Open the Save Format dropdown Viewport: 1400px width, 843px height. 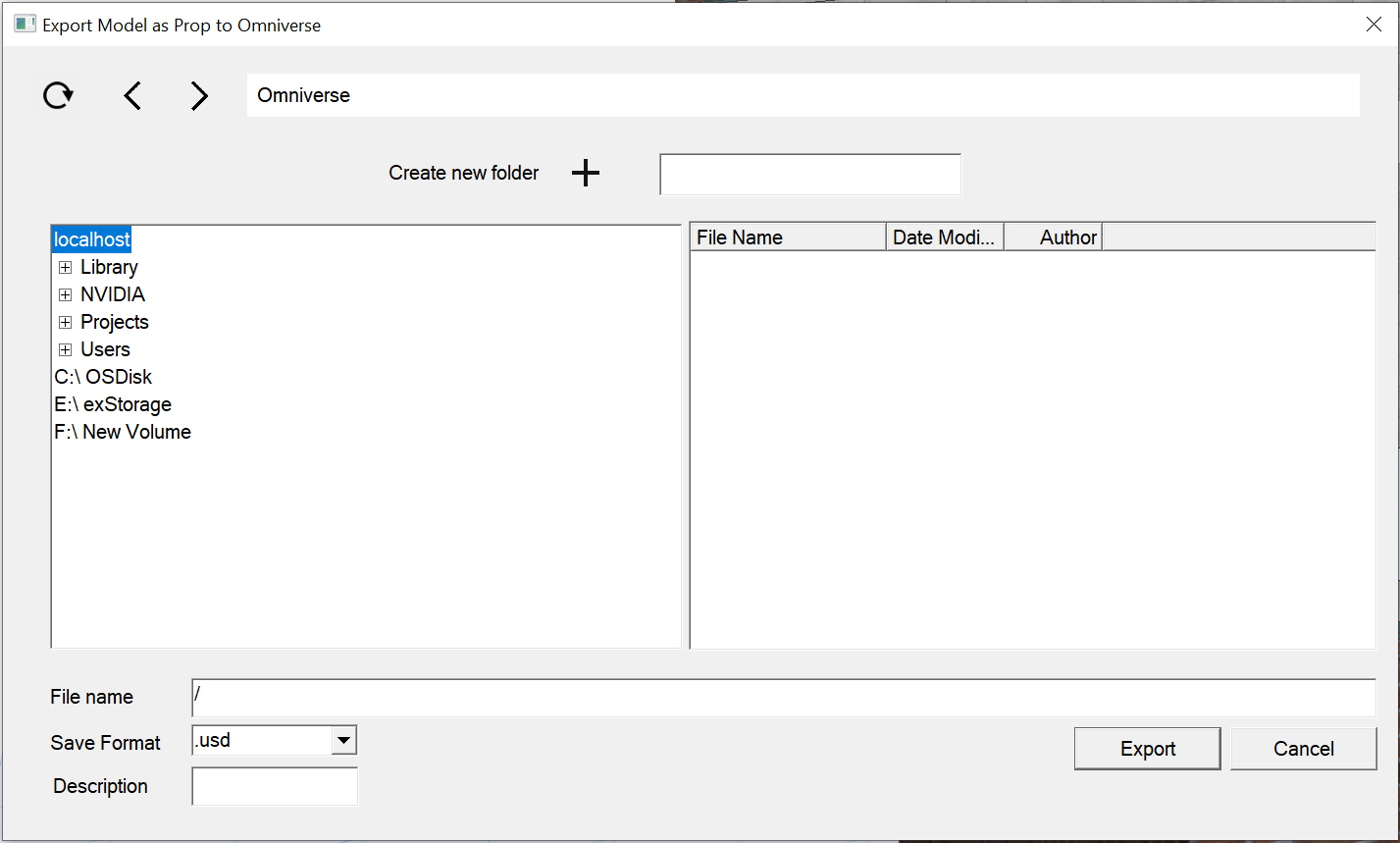[x=343, y=741]
